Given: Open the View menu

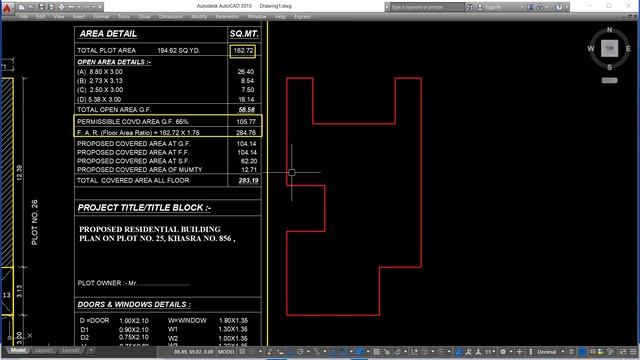Looking at the screenshot, I should coord(59,17).
